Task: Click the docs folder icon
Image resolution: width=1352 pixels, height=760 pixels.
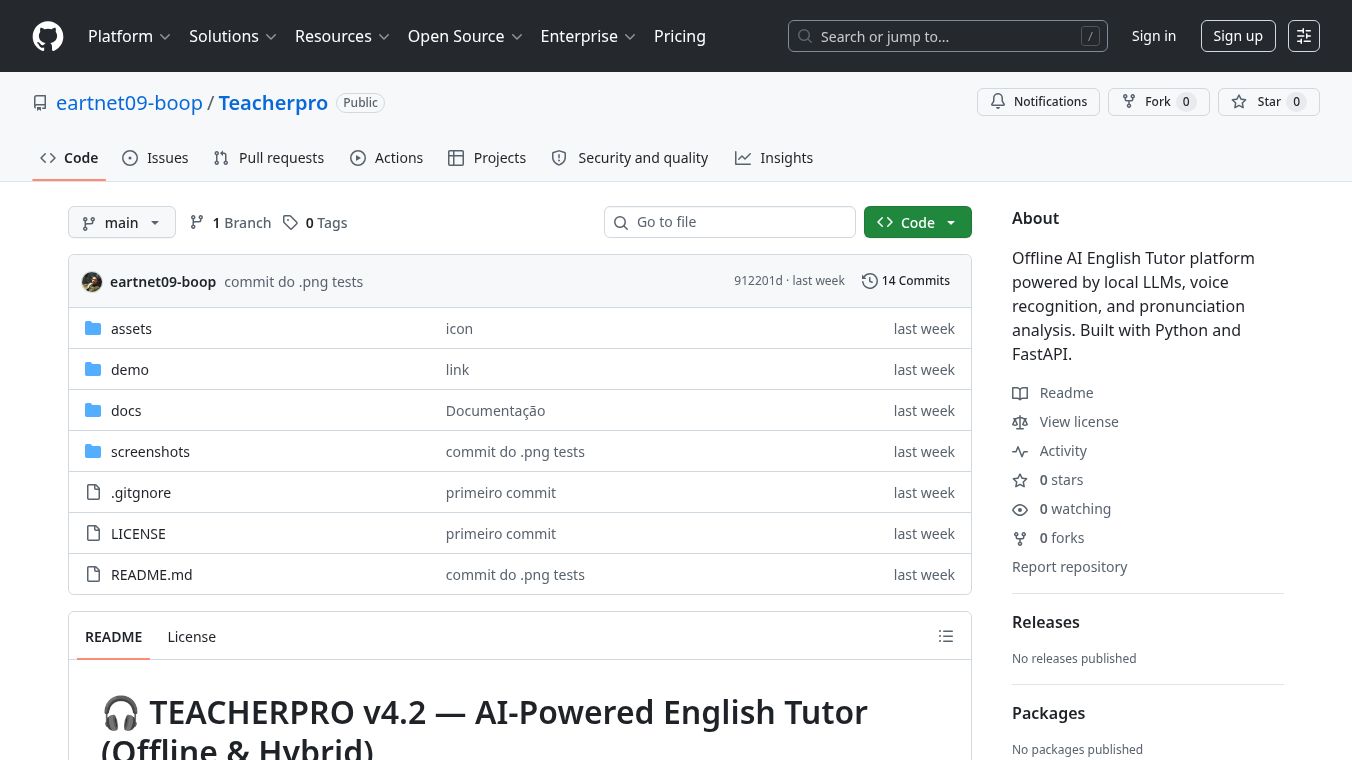Action: (93, 411)
